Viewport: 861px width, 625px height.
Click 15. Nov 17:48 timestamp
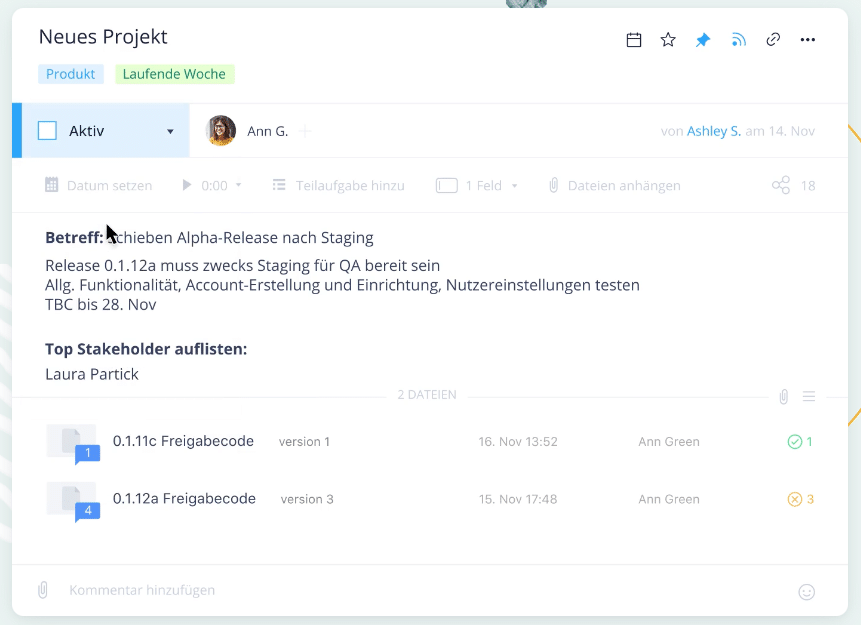tap(518, 499)
